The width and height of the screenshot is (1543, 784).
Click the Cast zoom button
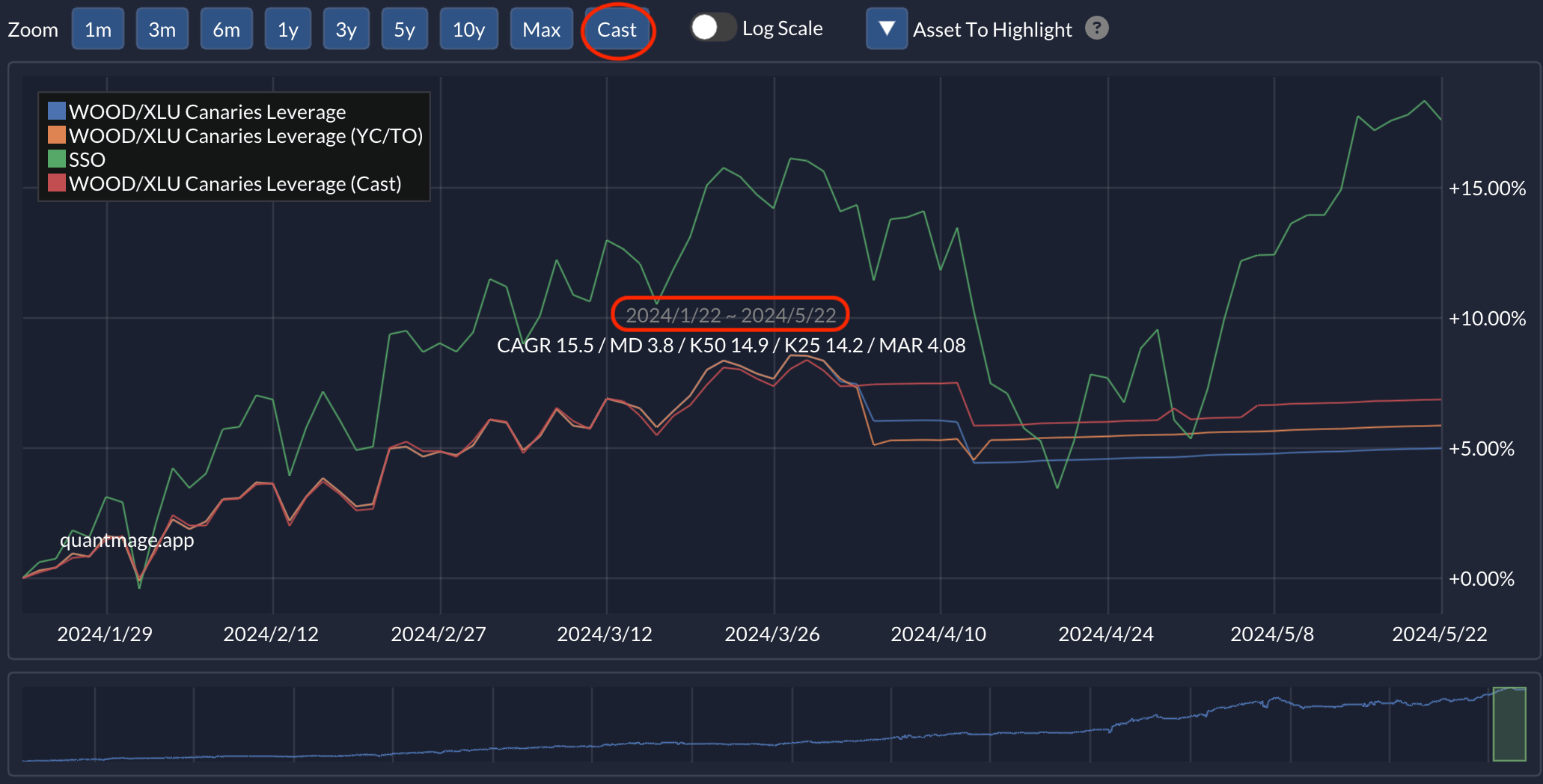[x=617, y=29]
